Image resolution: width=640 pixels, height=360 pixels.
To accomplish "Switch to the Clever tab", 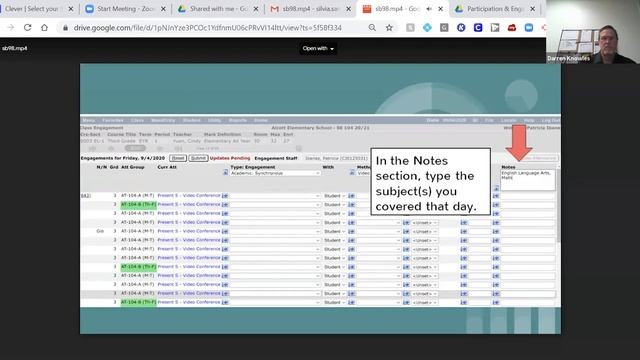I will (x=33, y=9).
